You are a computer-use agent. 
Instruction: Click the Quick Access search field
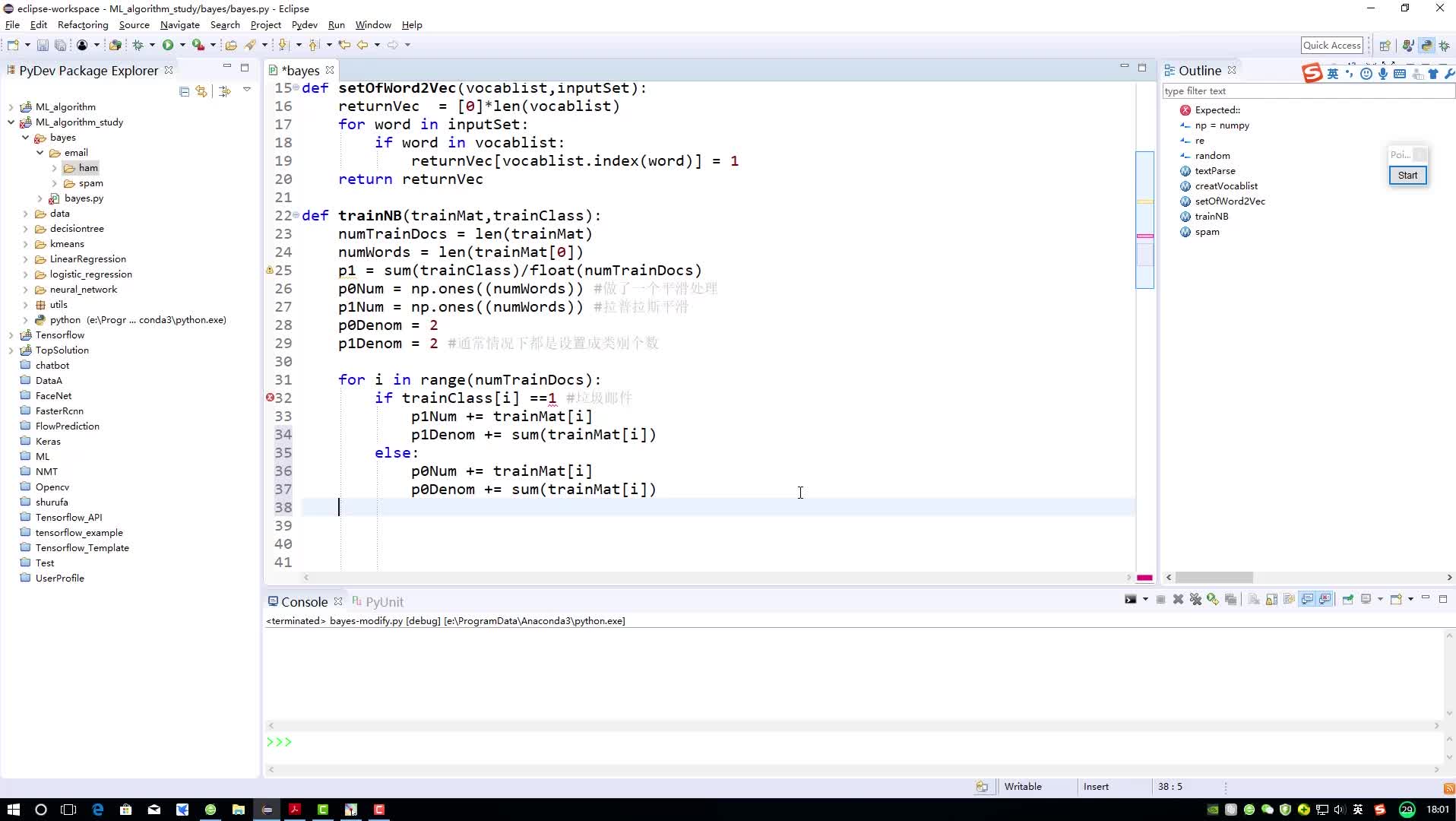(x=1332, y=46)
